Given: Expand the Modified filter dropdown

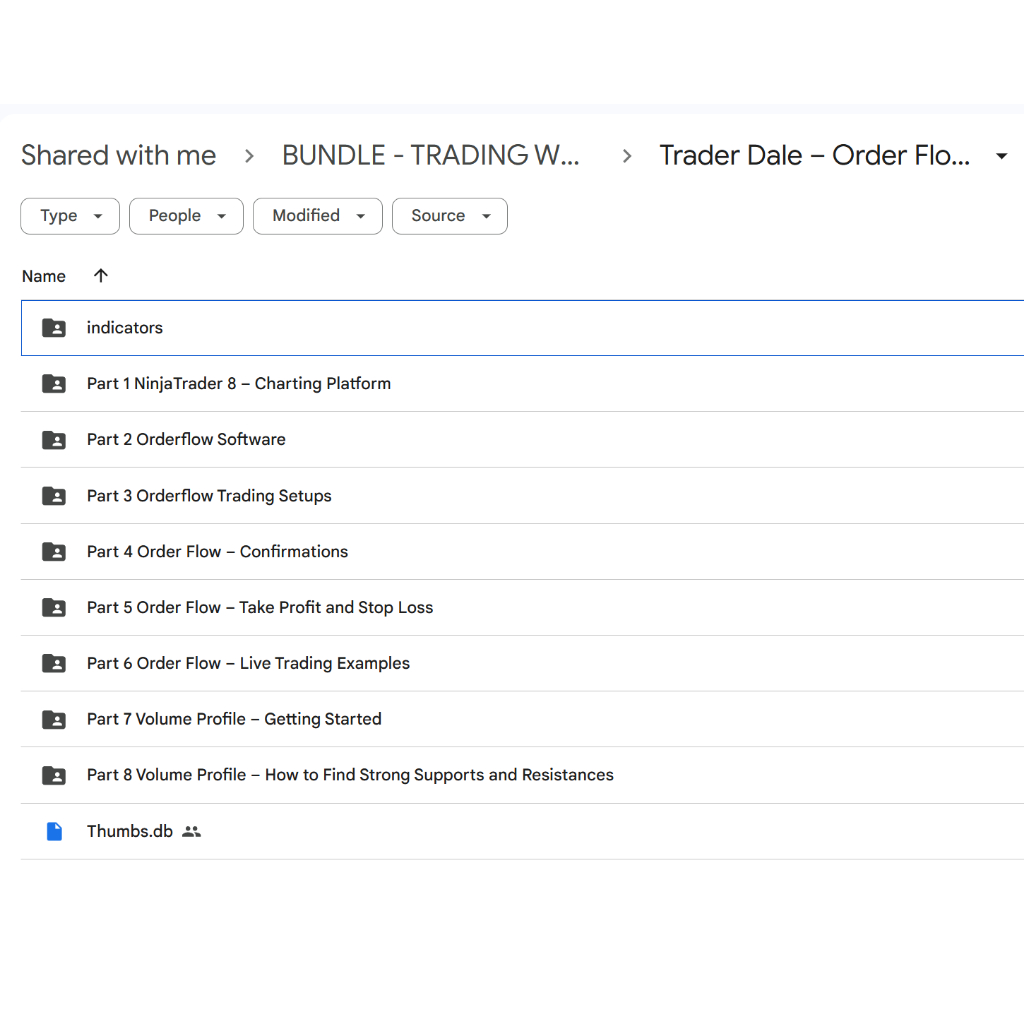Looking at the screenshot, I should pyautogui.click(x=317, y=216).
